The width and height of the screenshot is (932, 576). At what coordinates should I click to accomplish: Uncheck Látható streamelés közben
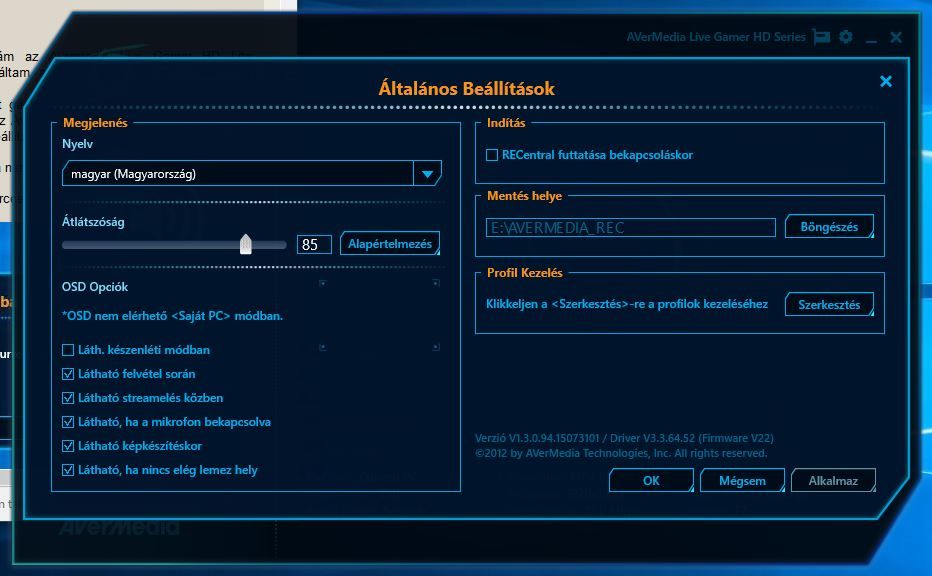pos(68,398)
